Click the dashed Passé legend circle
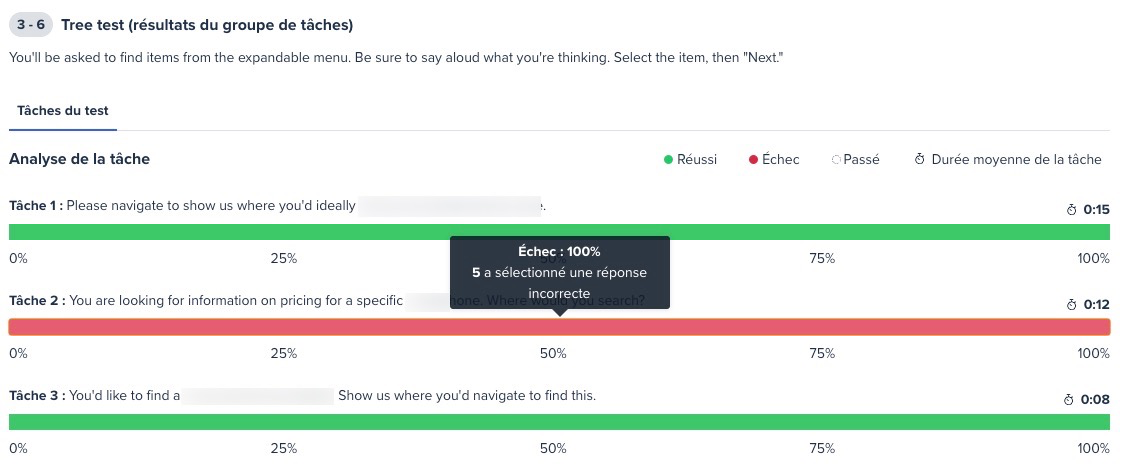1124x474 pixels. pyautogui.click(x=836, y=160)
